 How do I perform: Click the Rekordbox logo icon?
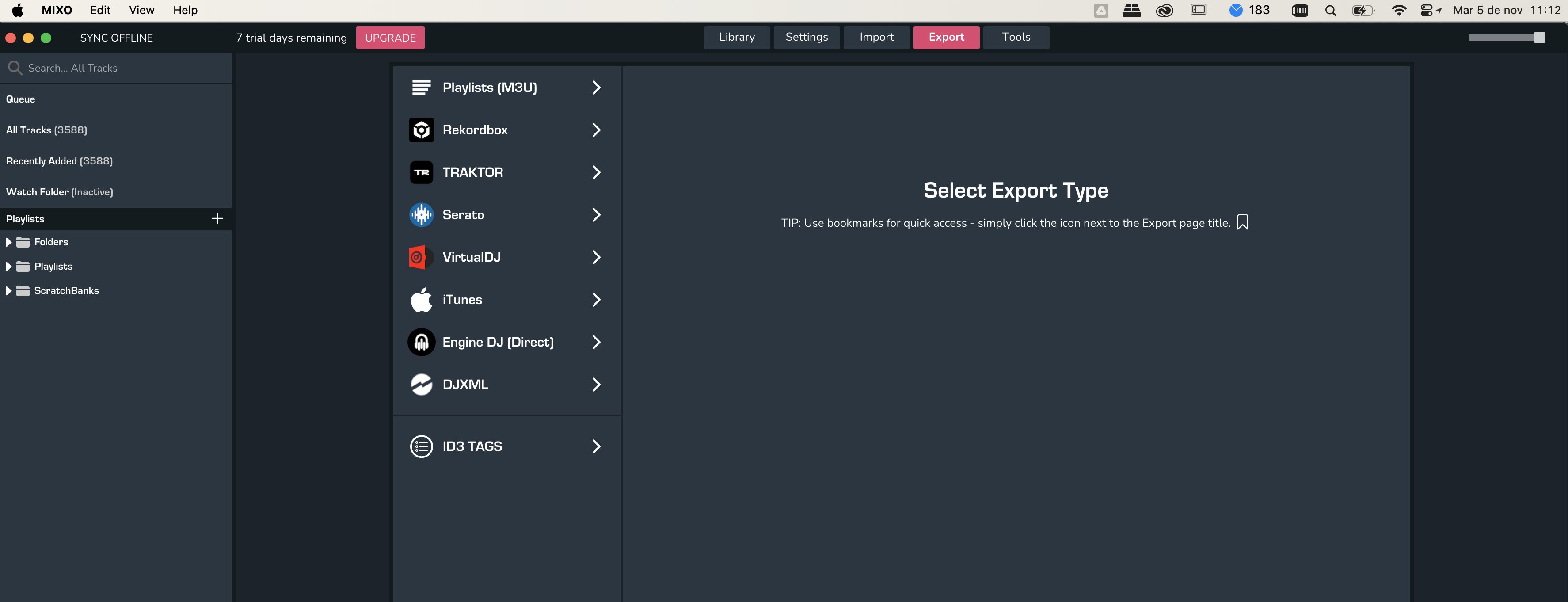[421, 130]
